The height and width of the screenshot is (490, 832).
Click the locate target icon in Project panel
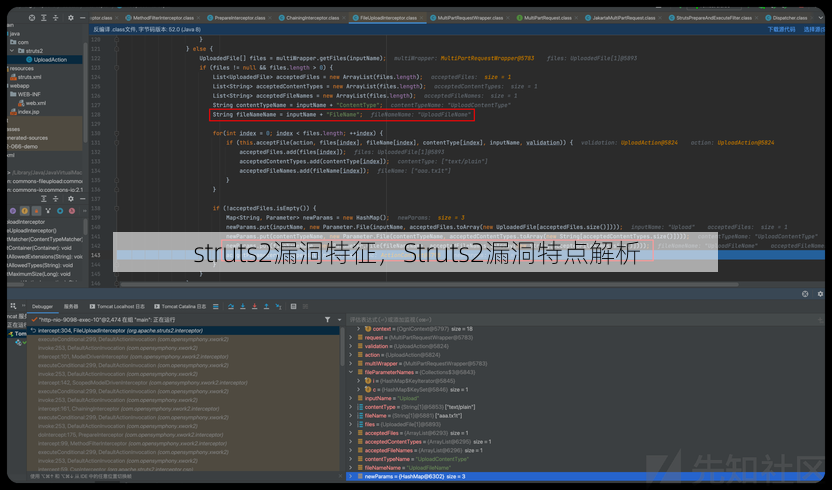point(32,18)
